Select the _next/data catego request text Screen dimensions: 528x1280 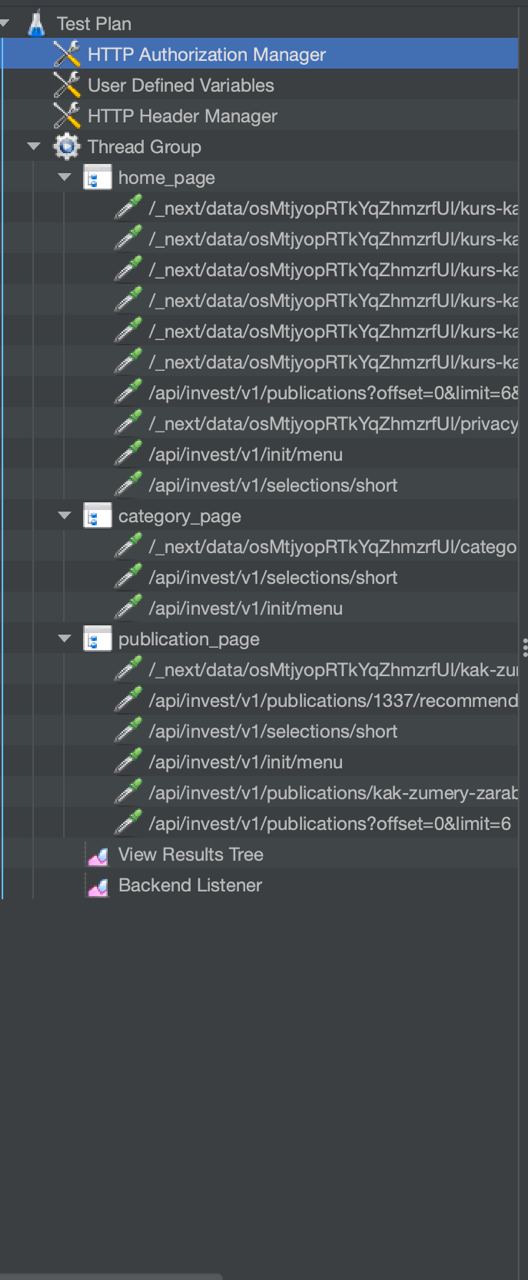[x=333, y=547]
